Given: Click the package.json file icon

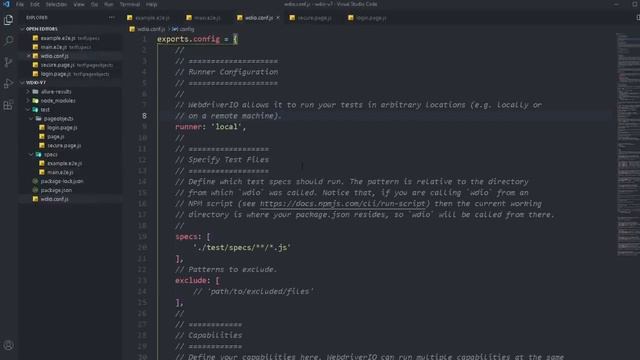Looking at the screenshot, I should point(36,190).
